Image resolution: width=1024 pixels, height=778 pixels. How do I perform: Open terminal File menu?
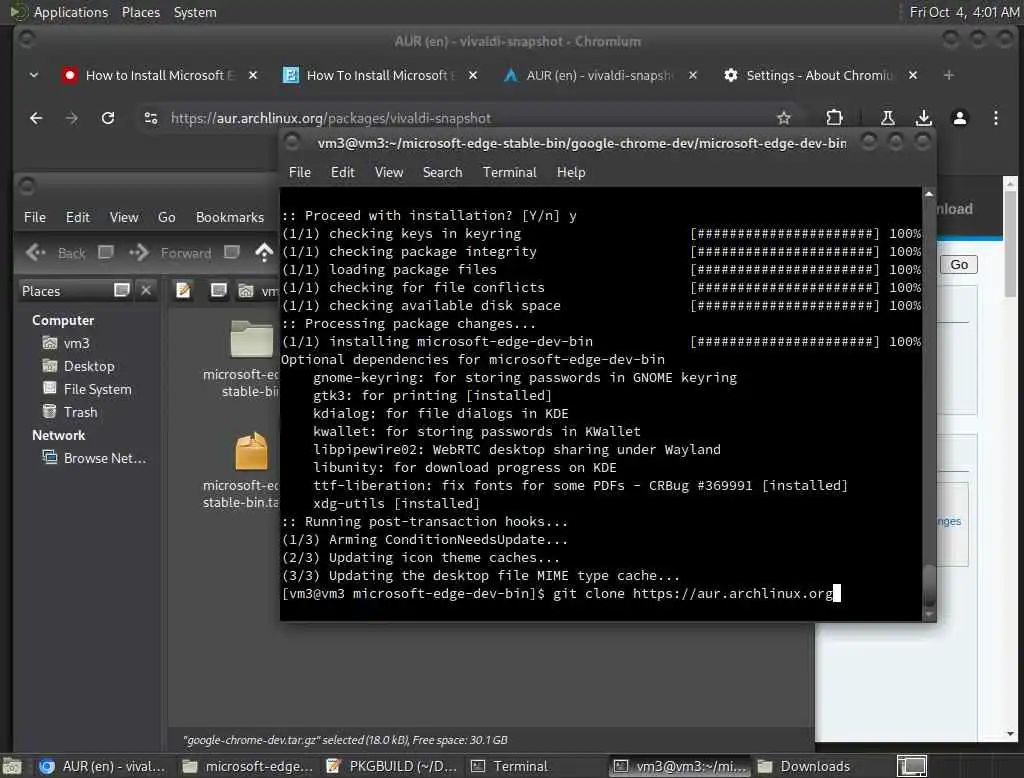(300, 172)
